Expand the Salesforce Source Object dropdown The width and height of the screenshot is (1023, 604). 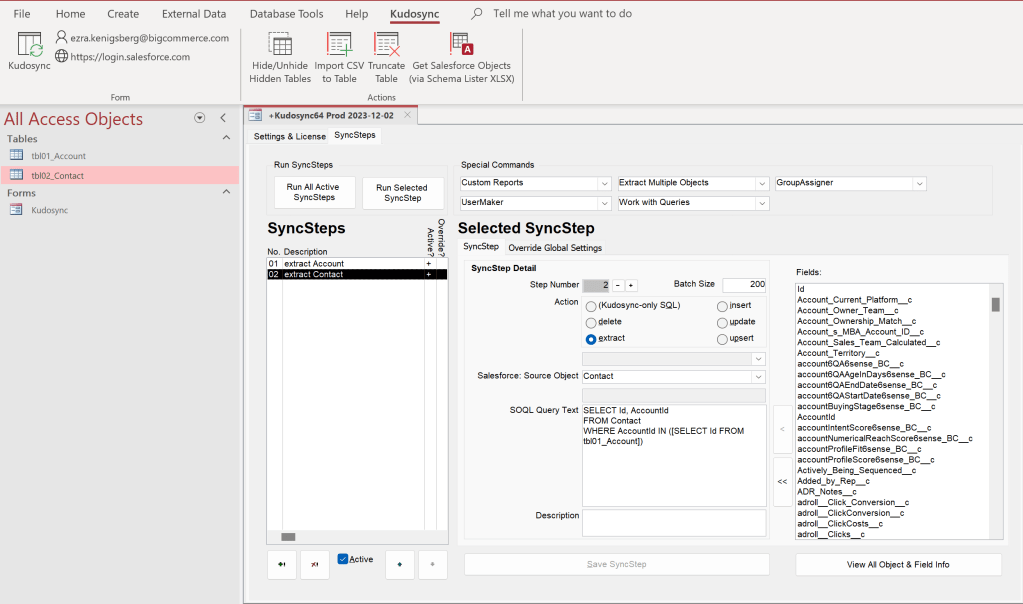(758, 377)
